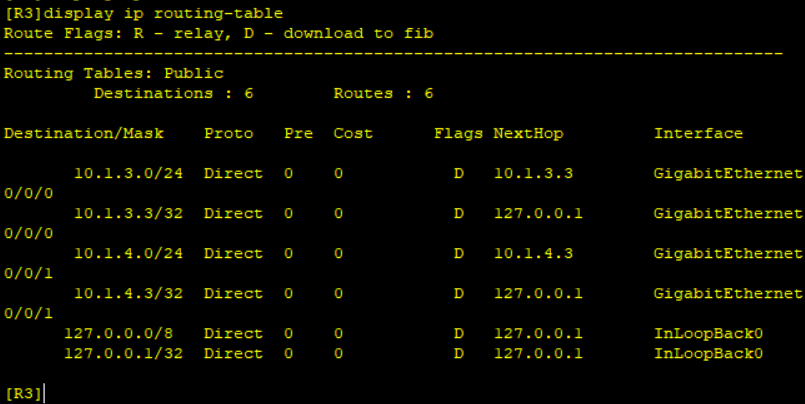Click the Proto column header

tap(228, 133)
